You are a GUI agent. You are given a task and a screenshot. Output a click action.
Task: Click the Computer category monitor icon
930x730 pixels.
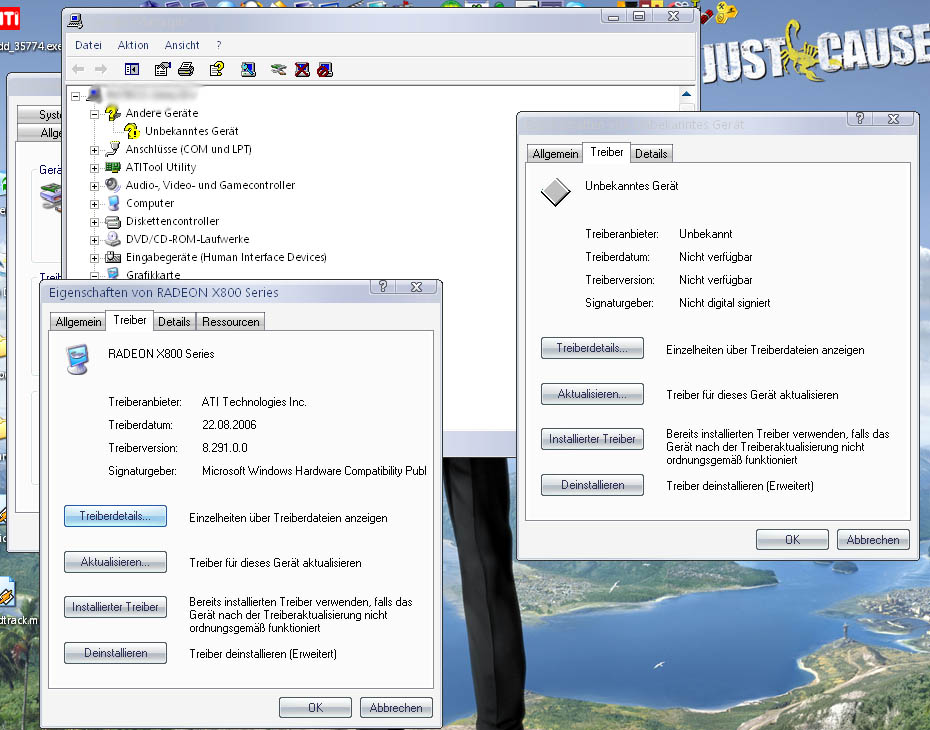point(113,203)
